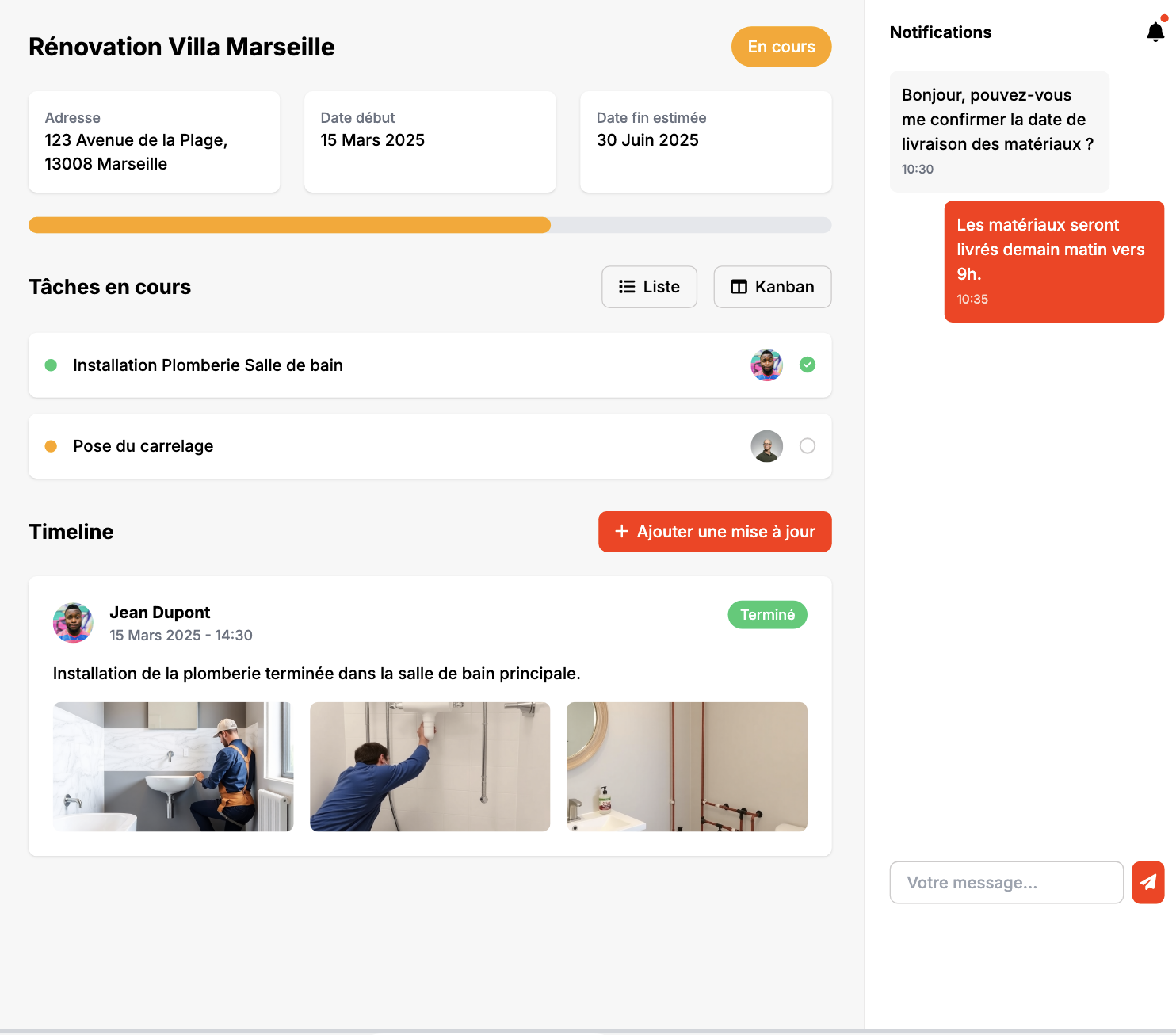The height and width of the screenshot is (1035, 1176).
Task: Click the 10:35 message time
Action: click(972, 299)
